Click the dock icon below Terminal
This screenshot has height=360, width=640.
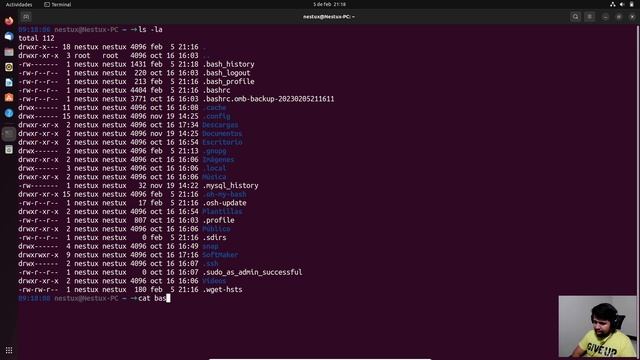(x=9, y=150)
